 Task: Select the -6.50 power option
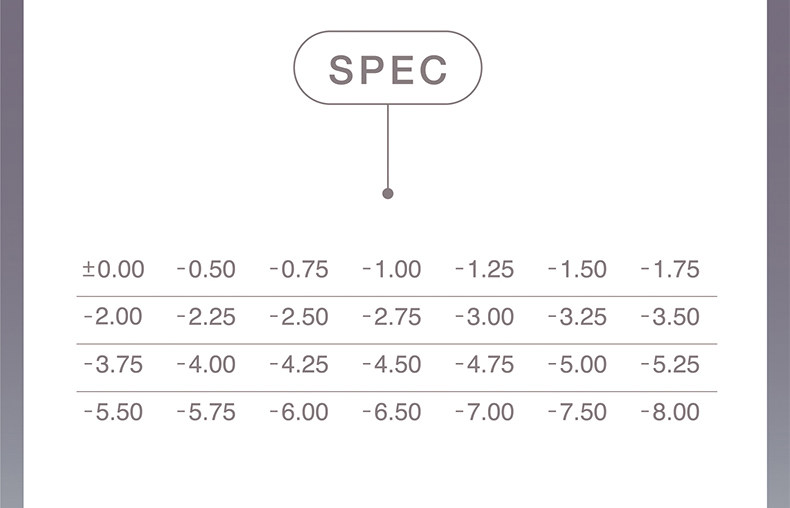click(392, 412)
